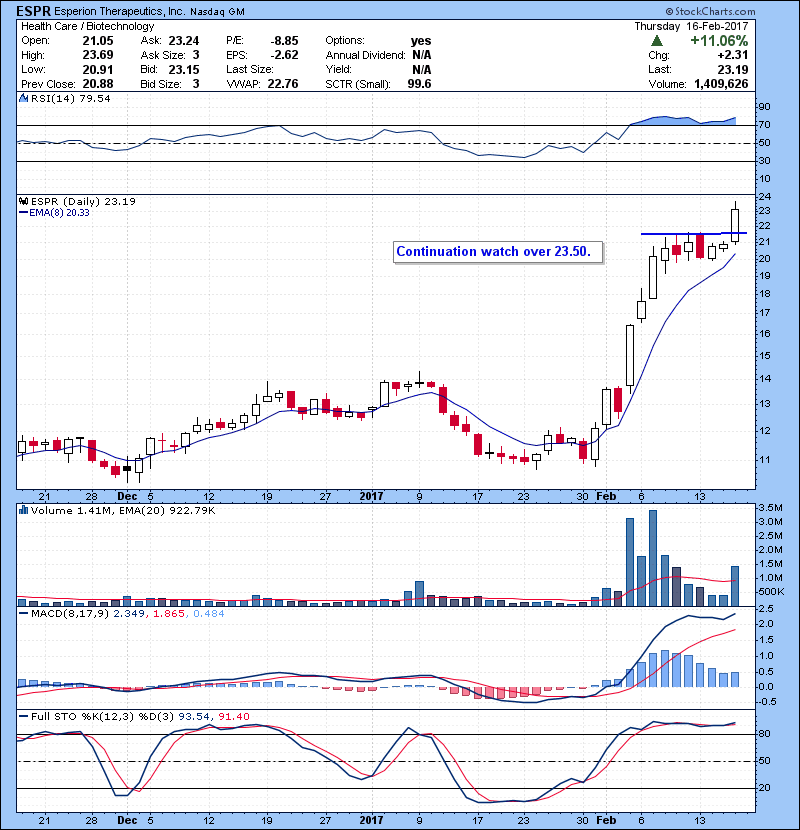Click the Bid Size label
Image resolution: width=800 pixels, height=830 pixels.
[x=161, y=84]
